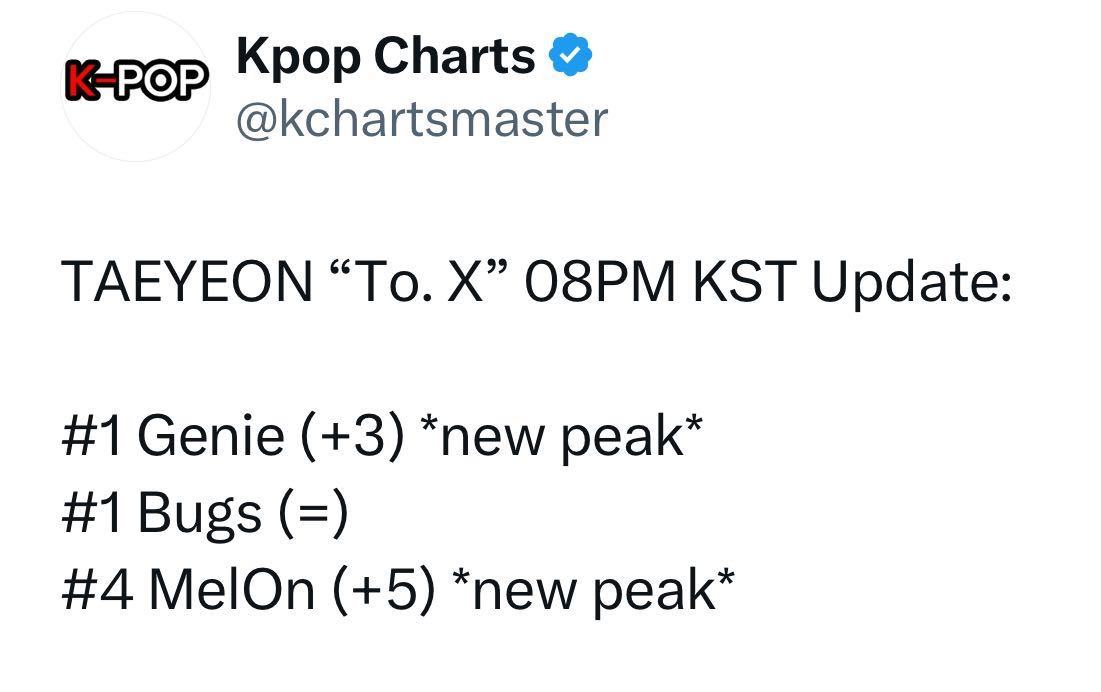Select the word TAEYEON in the tweet
Viewport: 1101px width, 692px height.
pyautogui.click(x=187, y=282)
